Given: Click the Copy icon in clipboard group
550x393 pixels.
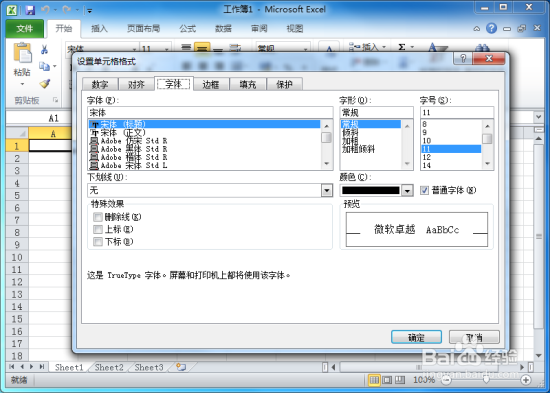Looking at the screenshot, I should (x=44, y=66).
